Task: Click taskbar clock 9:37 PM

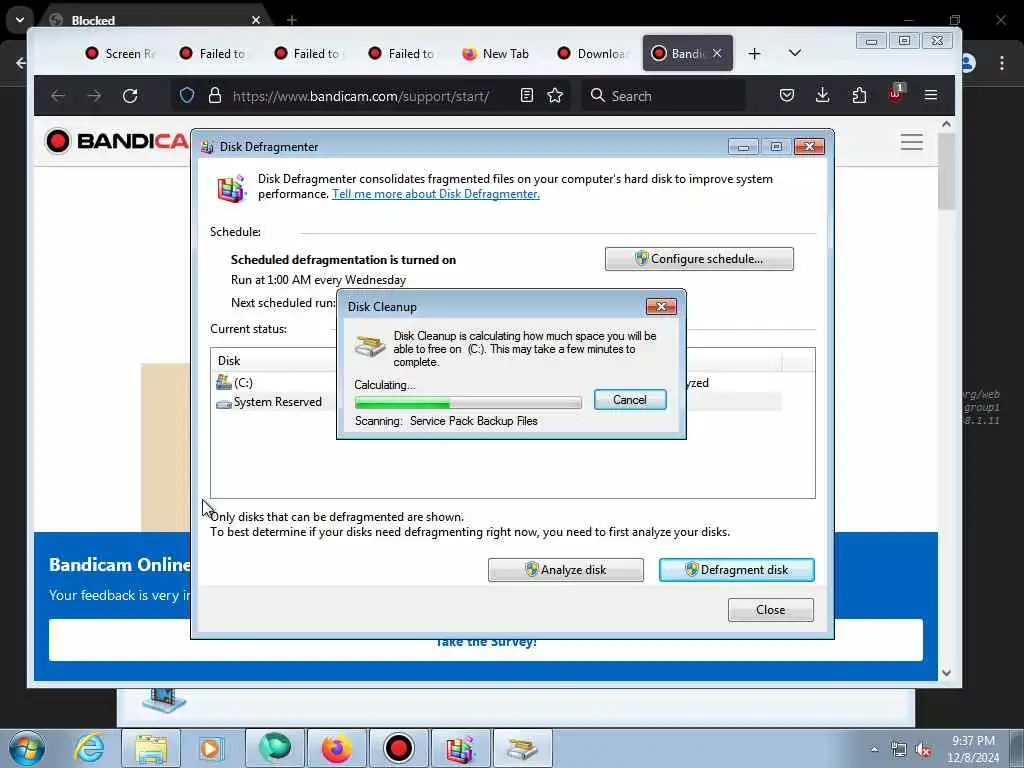Action: coord(973,749)
